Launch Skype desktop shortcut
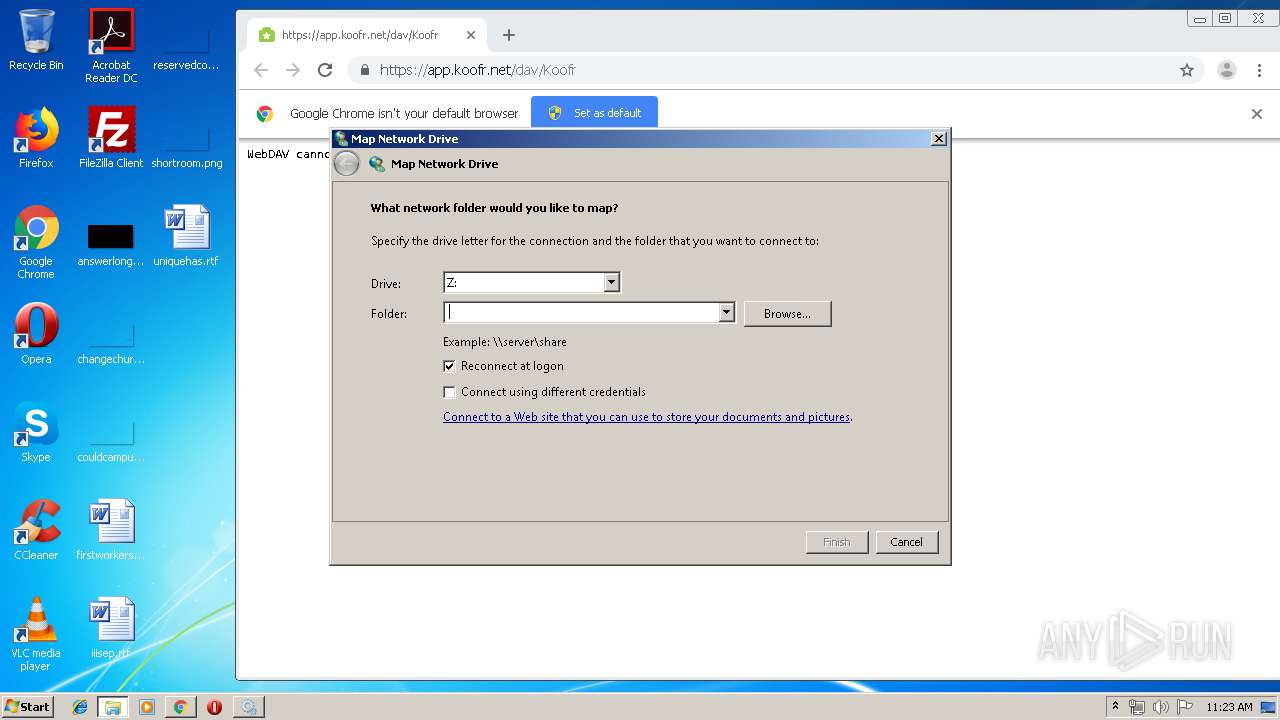The width and height of the screenshot is (1280, 720). coord(36,432)
